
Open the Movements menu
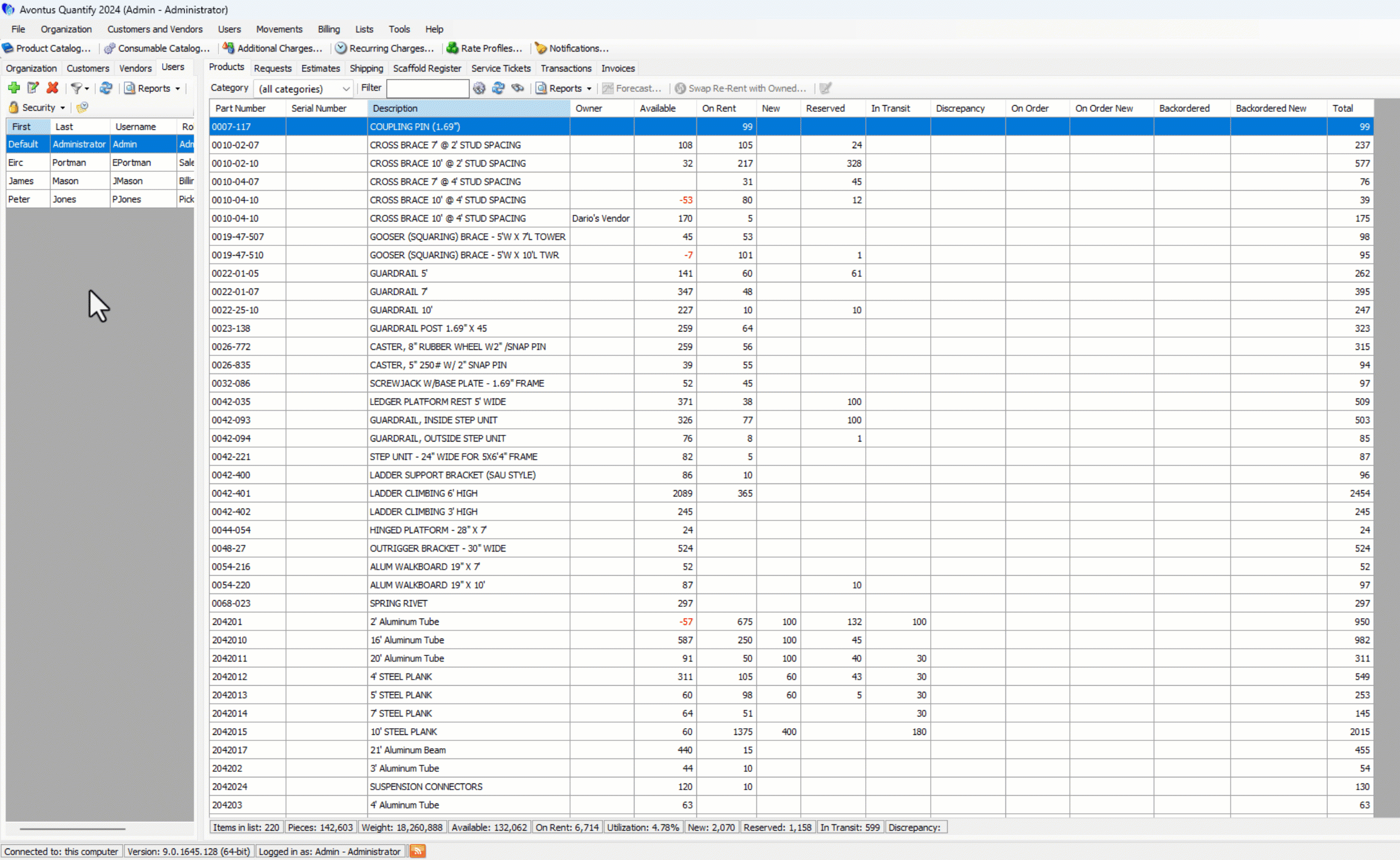(x=279, y=29)
